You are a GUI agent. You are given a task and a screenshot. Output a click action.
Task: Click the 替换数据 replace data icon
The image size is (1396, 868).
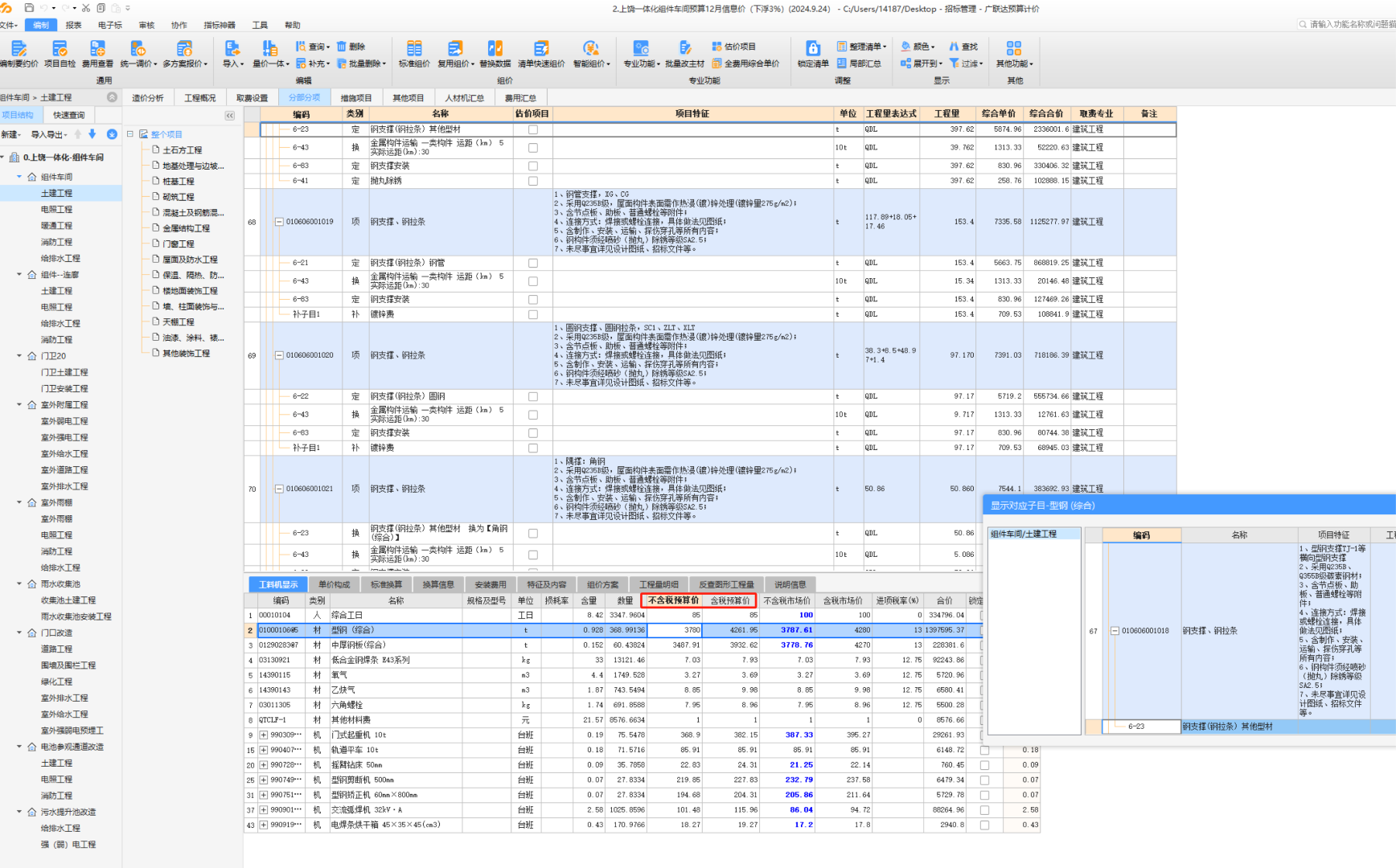pos(495,49)
